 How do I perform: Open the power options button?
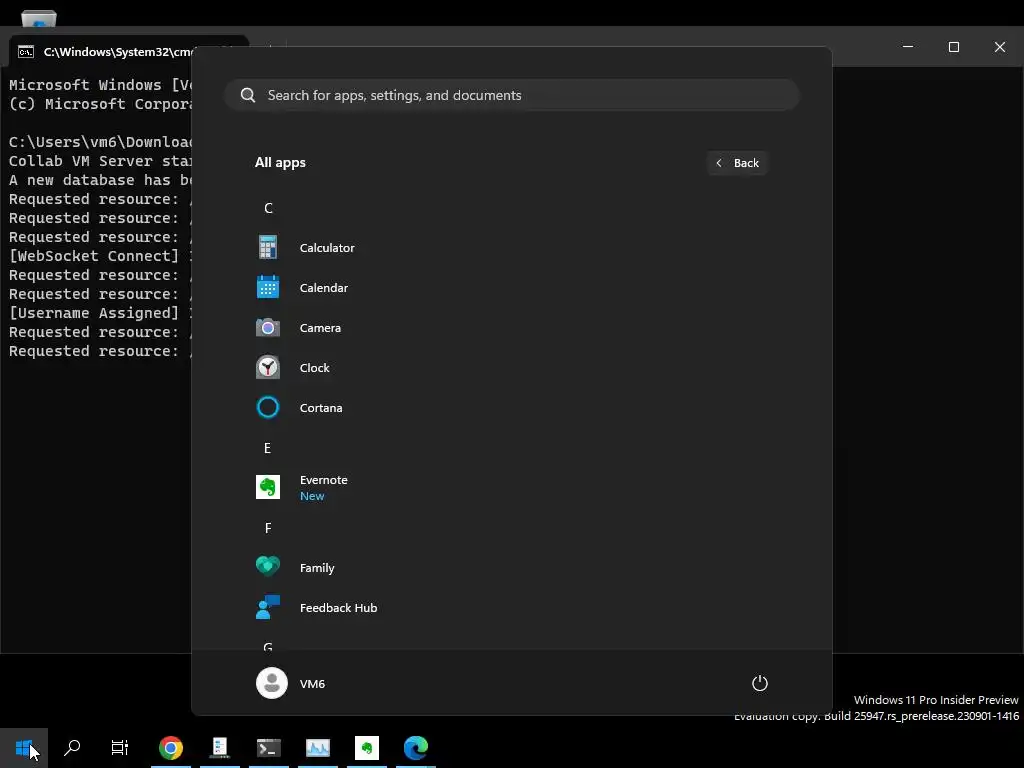tap(760, 683)
